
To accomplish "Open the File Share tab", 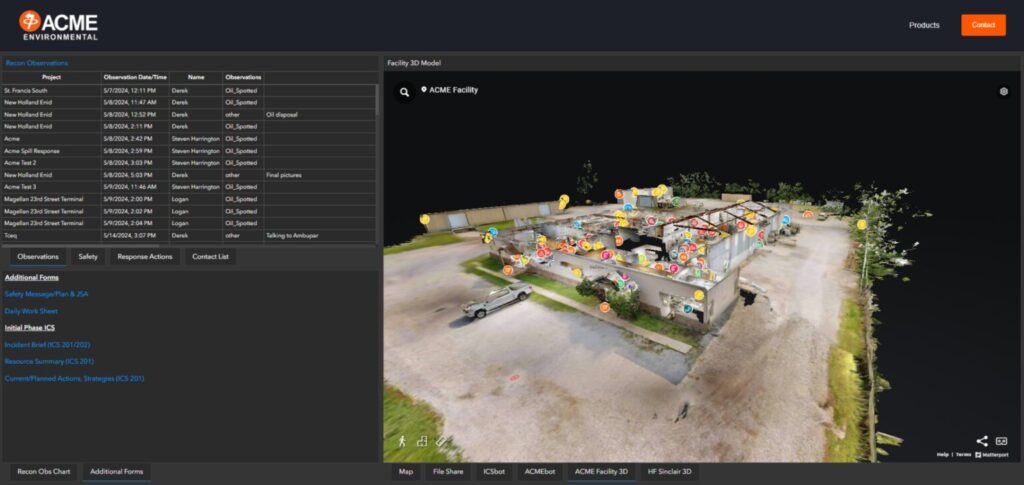I will click(x=448, y=471).
